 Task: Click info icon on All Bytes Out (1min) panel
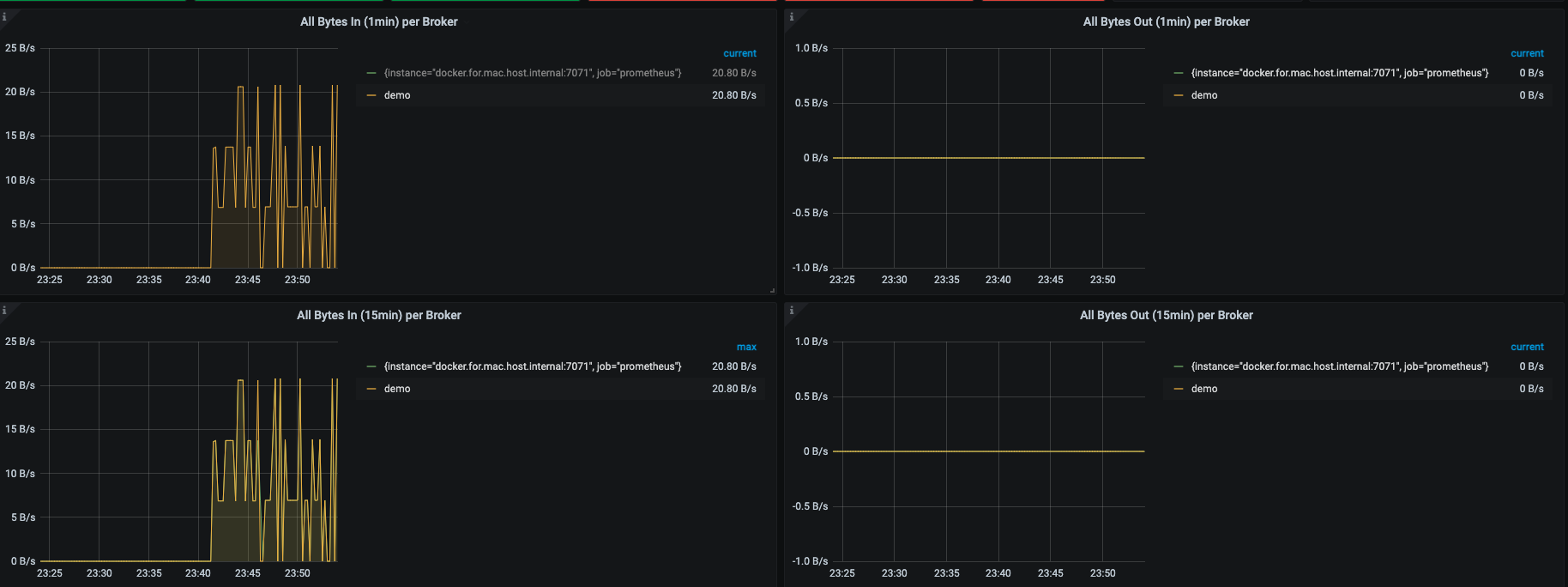(791, 16)
